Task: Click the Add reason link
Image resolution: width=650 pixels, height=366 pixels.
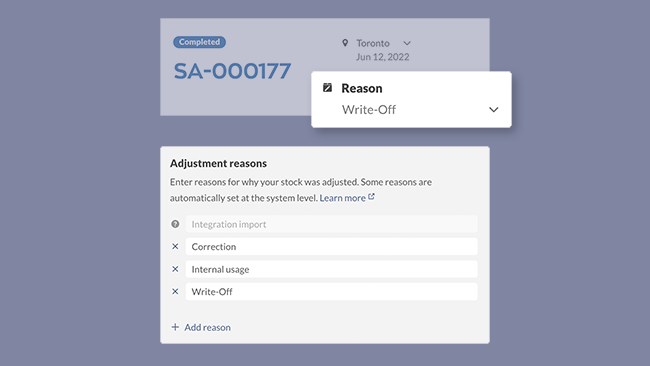Action: 207,327
